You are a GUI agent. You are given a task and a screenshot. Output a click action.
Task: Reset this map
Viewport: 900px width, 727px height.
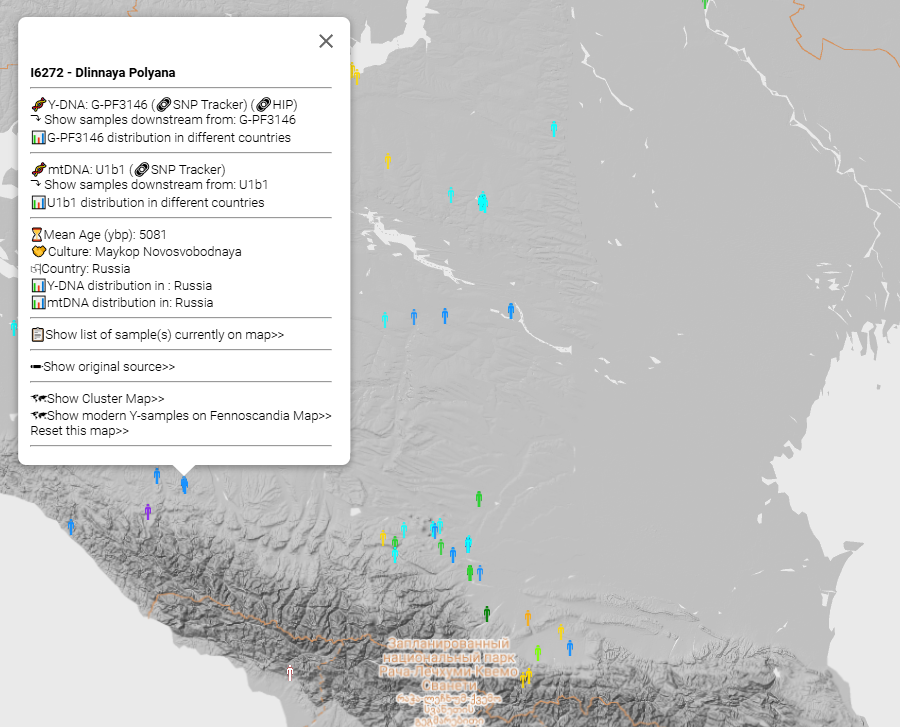click(79, 431)
